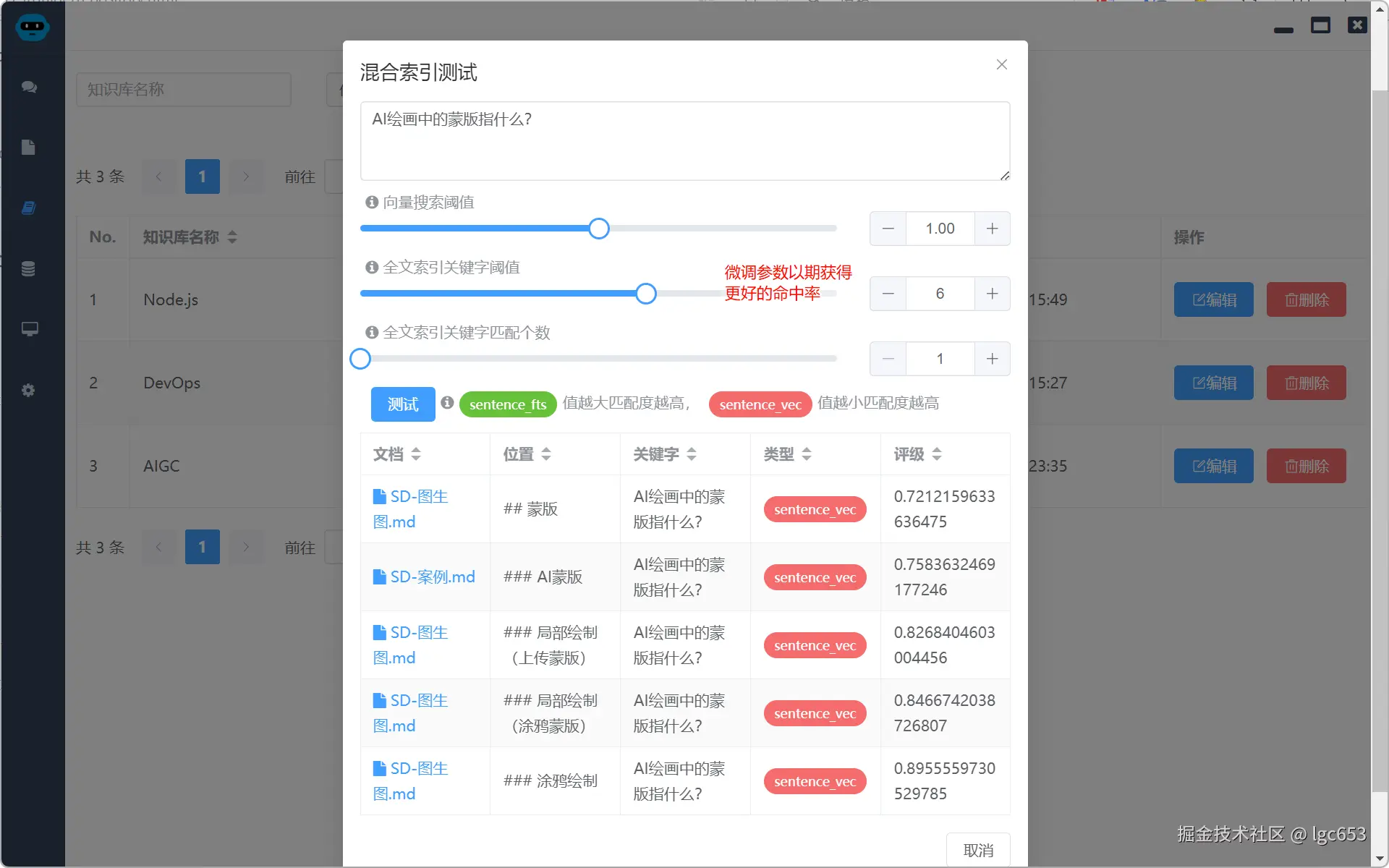Toggle sorting on the 知识库名称 column

(232, 237)
